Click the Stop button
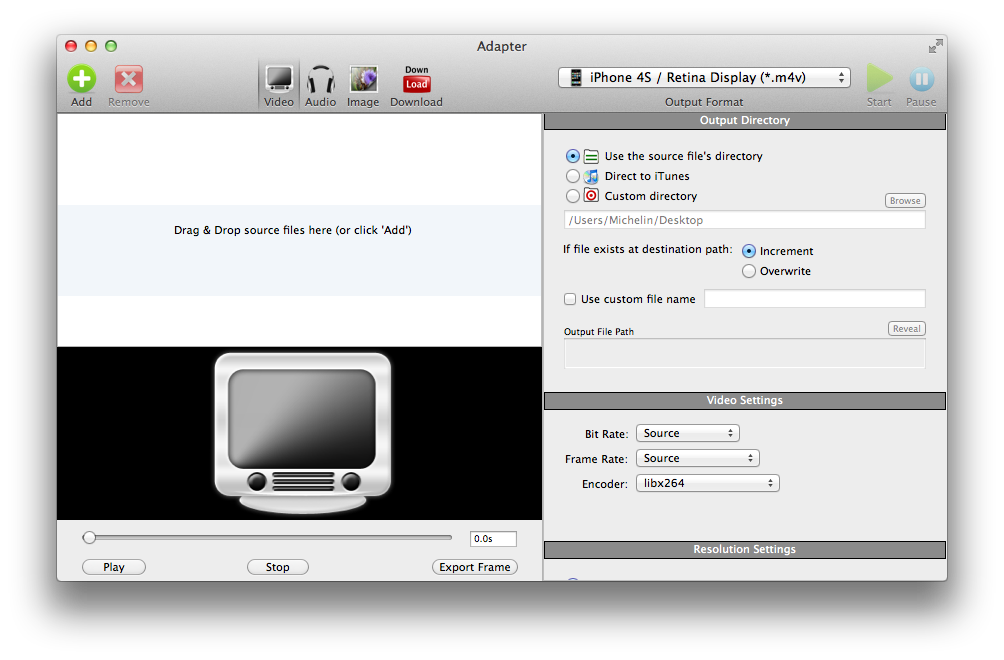Viewport: 1004px width, 660px height. [x=278, y=567]
